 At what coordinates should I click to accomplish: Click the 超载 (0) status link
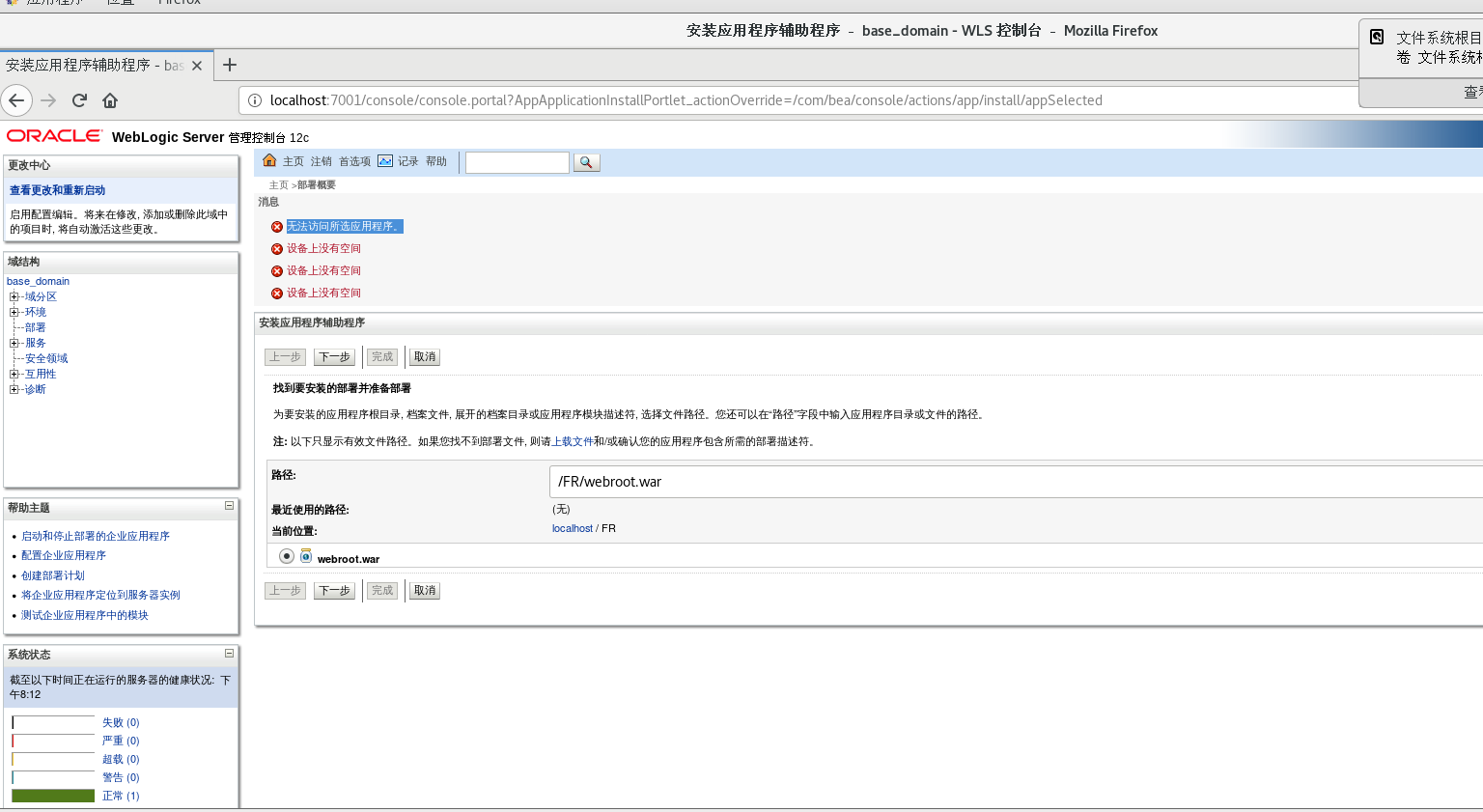pyautogui.click(x=121, y=759)
